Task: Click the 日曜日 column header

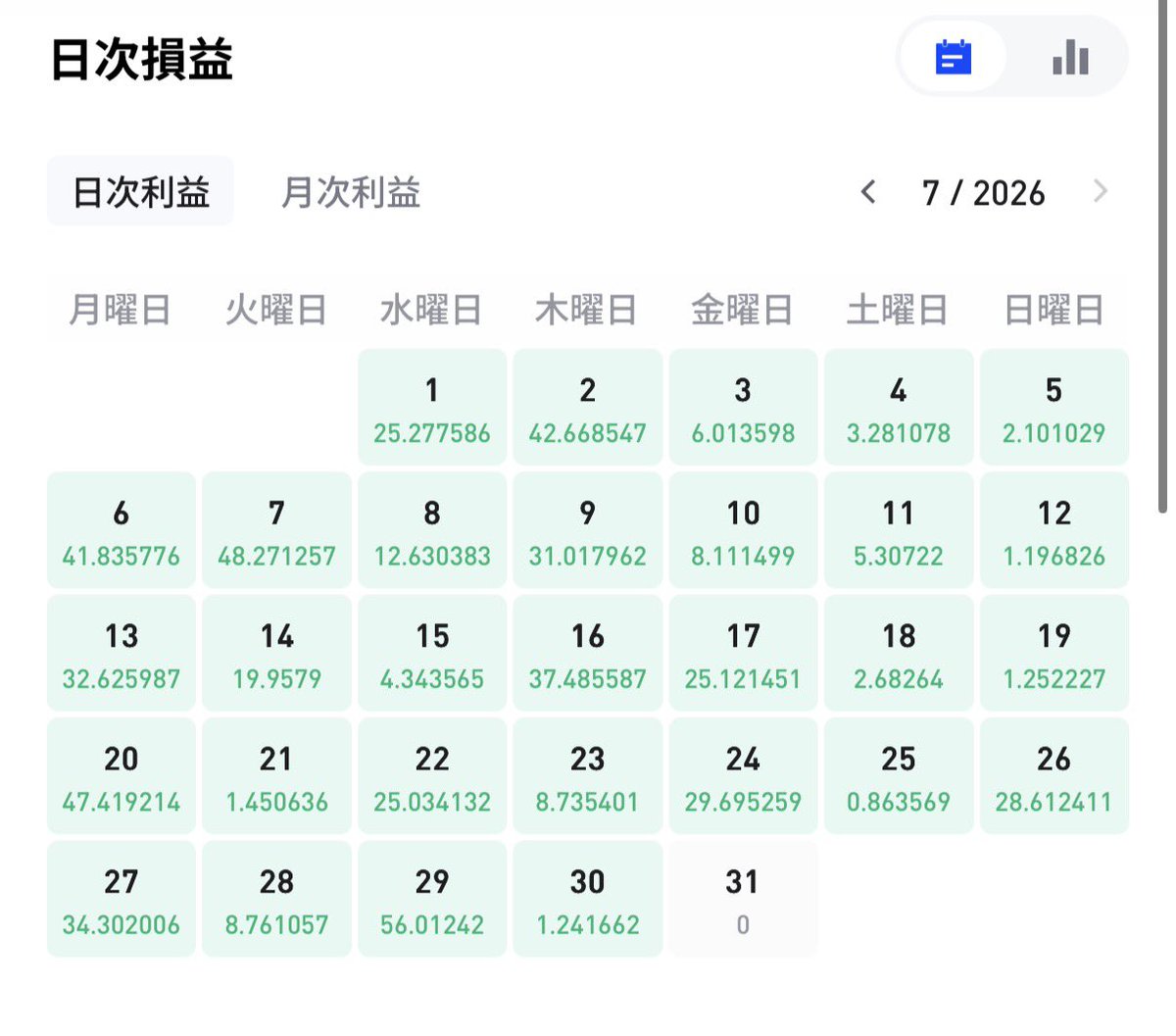Action: (1054, 310)
